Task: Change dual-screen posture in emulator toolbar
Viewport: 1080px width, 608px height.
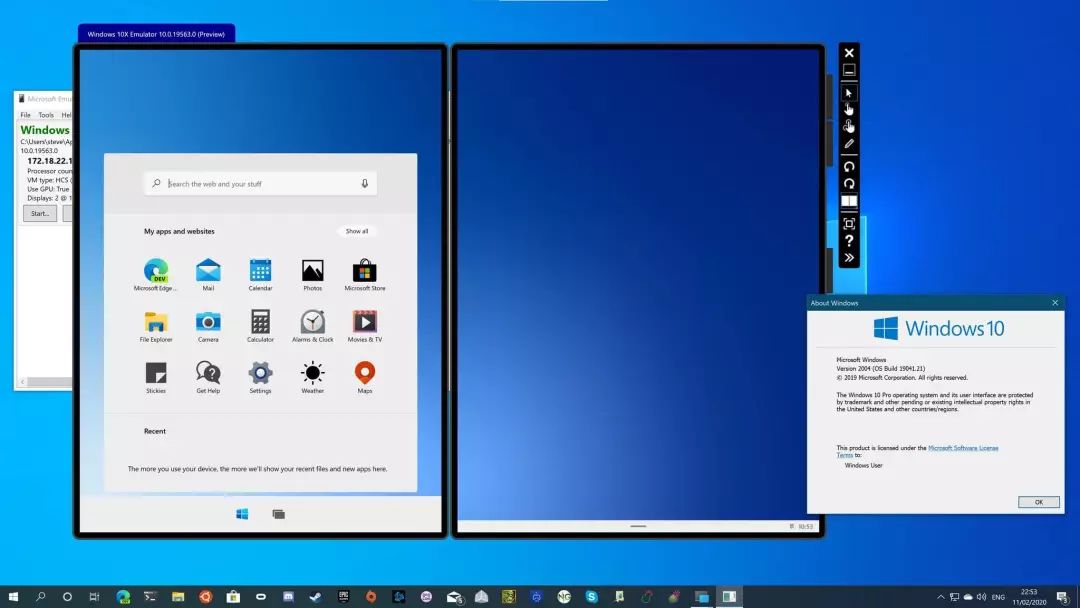Action: [x=849, y=201]
